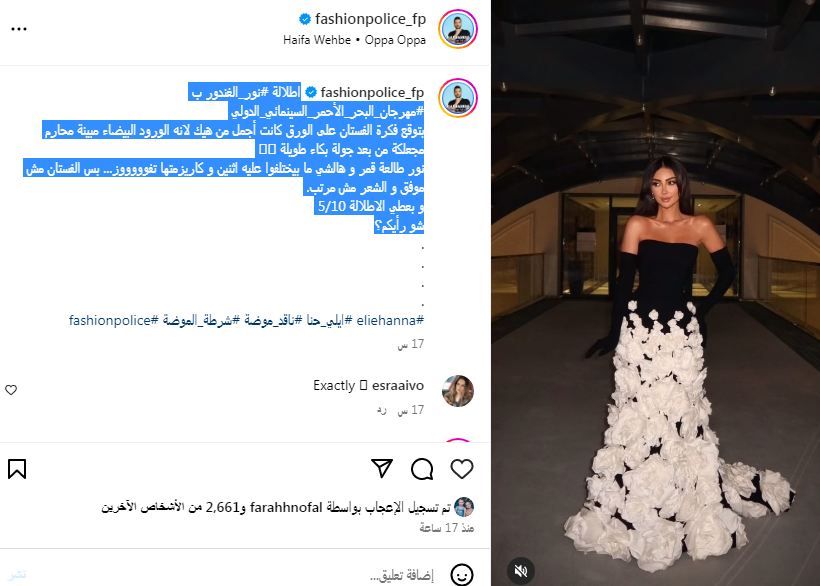Like the post with the heart icon
820x586 pixels.
point(462,469)
